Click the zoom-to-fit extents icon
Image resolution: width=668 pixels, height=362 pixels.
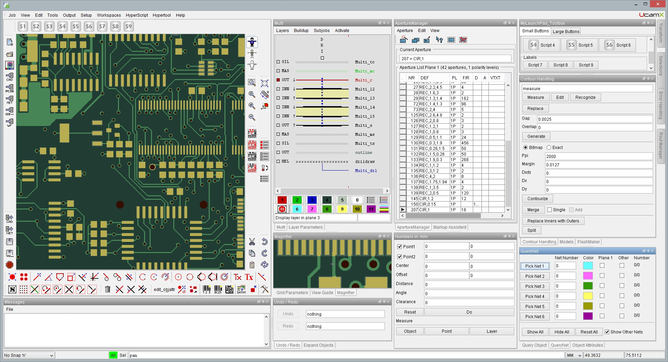[x=264, y=83]
